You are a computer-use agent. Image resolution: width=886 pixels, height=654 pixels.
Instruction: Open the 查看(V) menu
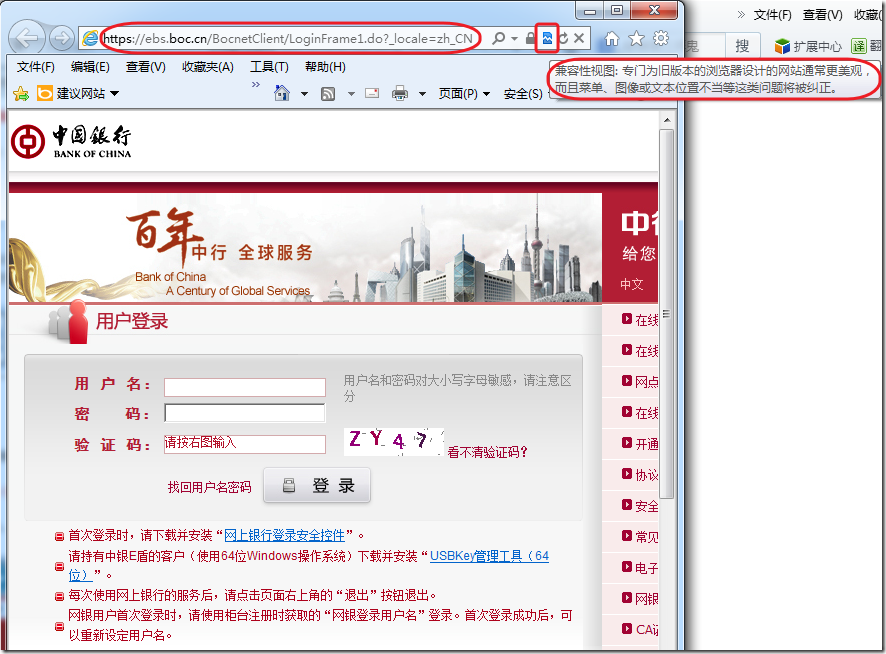tap(146, 67)
